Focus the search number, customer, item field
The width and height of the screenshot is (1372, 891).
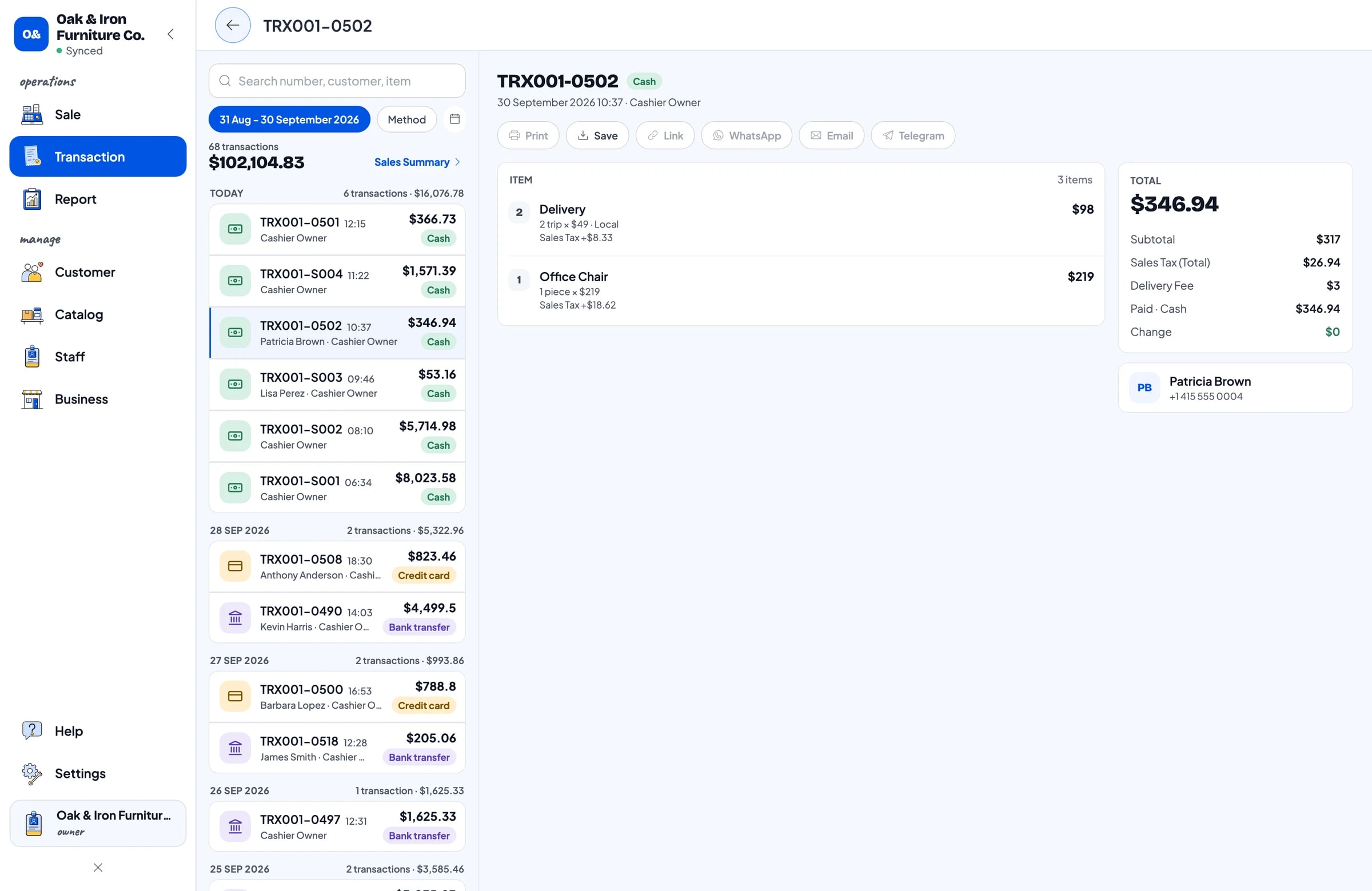[337, 81]
